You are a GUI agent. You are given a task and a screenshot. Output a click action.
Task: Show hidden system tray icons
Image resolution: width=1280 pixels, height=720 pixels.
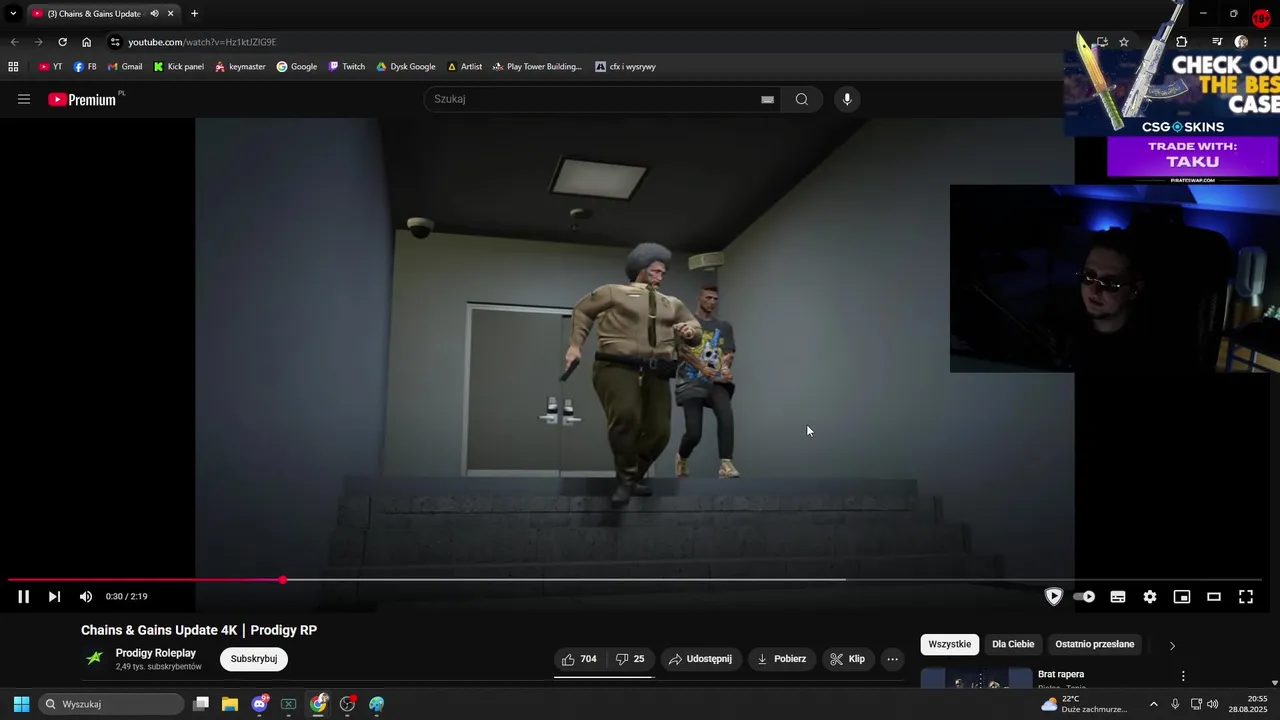coord(1153,704)
